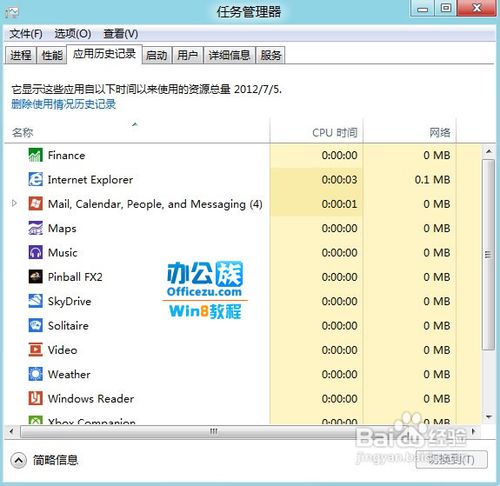Click the Finance app icon
The width and height of the screenshot is (500, 486).
point(35,155)
